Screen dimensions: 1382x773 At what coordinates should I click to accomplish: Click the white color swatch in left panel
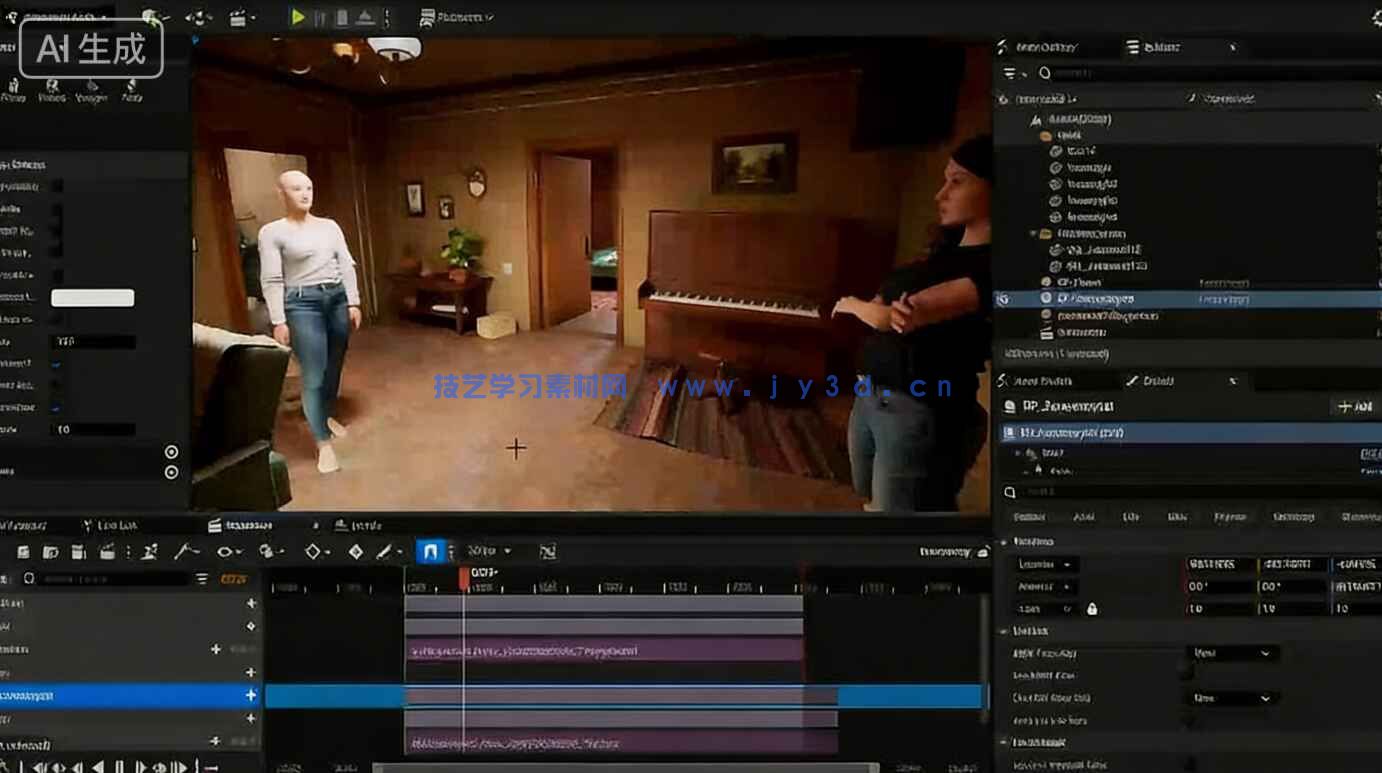pyautogui.click(x=92, y=298)
